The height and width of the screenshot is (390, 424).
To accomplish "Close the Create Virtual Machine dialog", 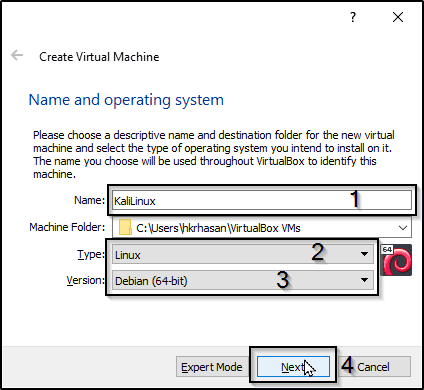I will [398, 17].
